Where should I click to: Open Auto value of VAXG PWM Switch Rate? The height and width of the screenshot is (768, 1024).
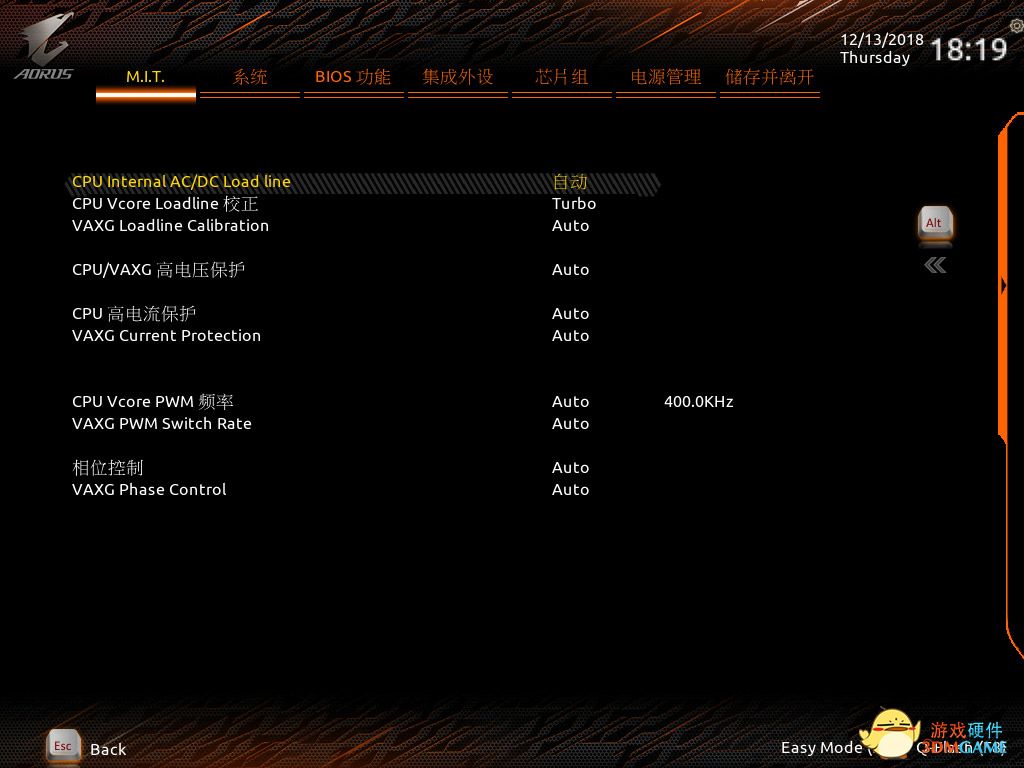(570, 424)
